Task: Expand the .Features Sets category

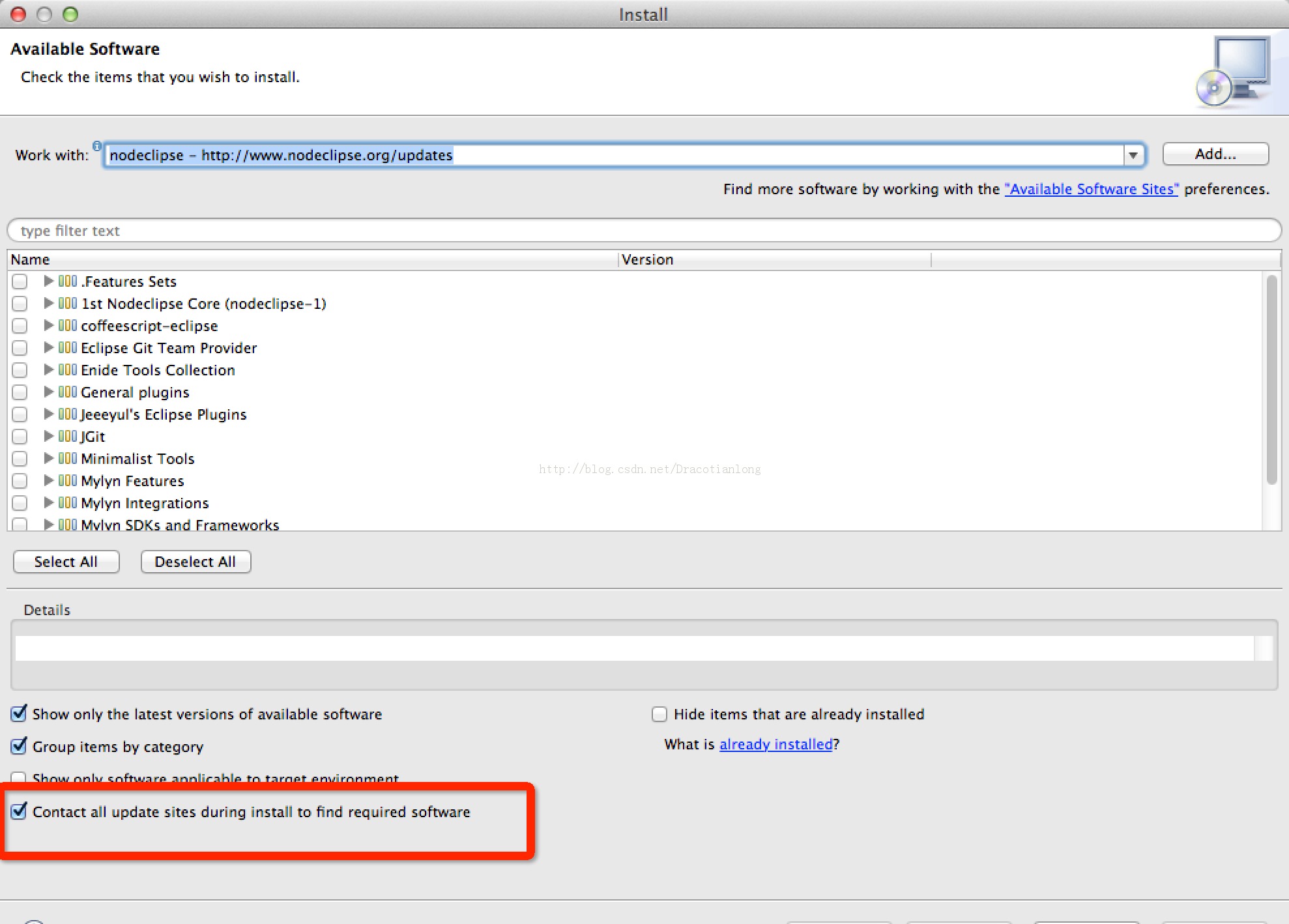Action: (x=48, y=281)
